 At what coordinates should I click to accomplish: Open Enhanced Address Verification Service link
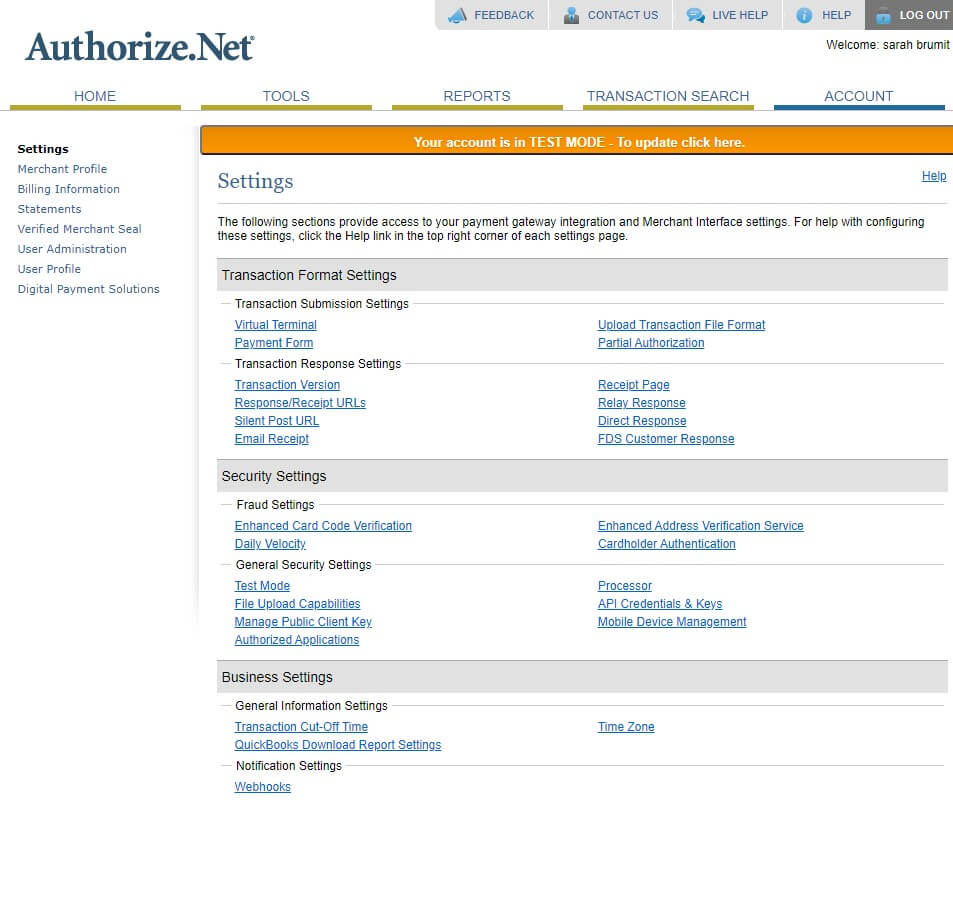700,526
